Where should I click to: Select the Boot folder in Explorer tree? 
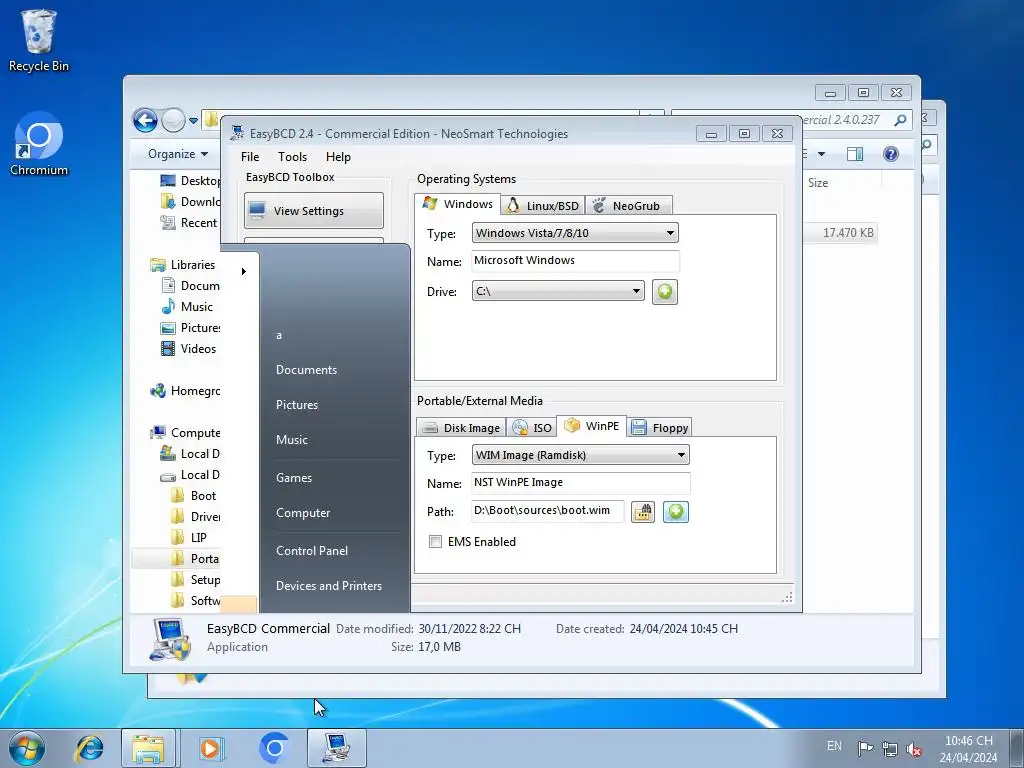(x=194, y=496)
